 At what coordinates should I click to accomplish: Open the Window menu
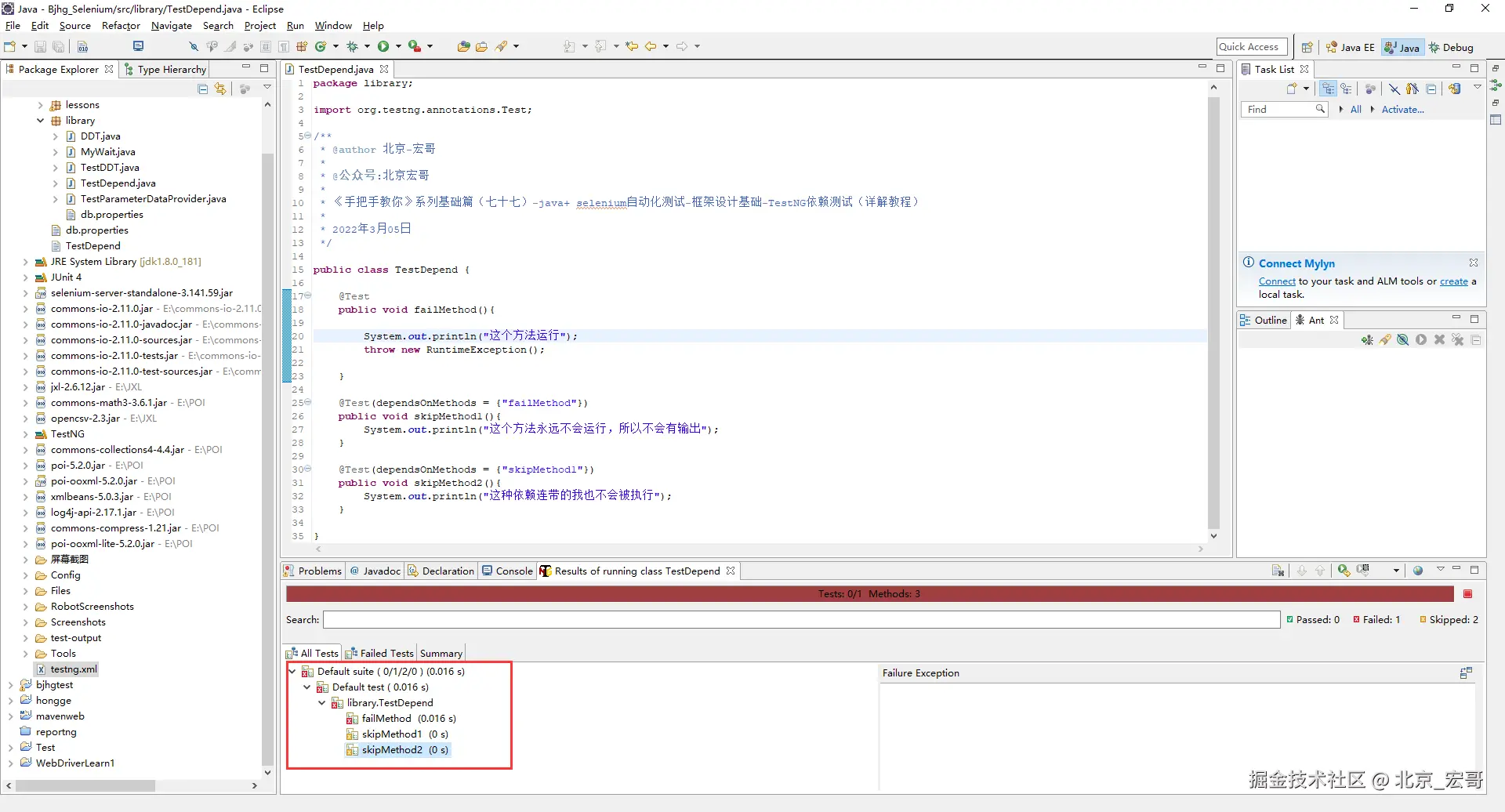pos(333,26)
